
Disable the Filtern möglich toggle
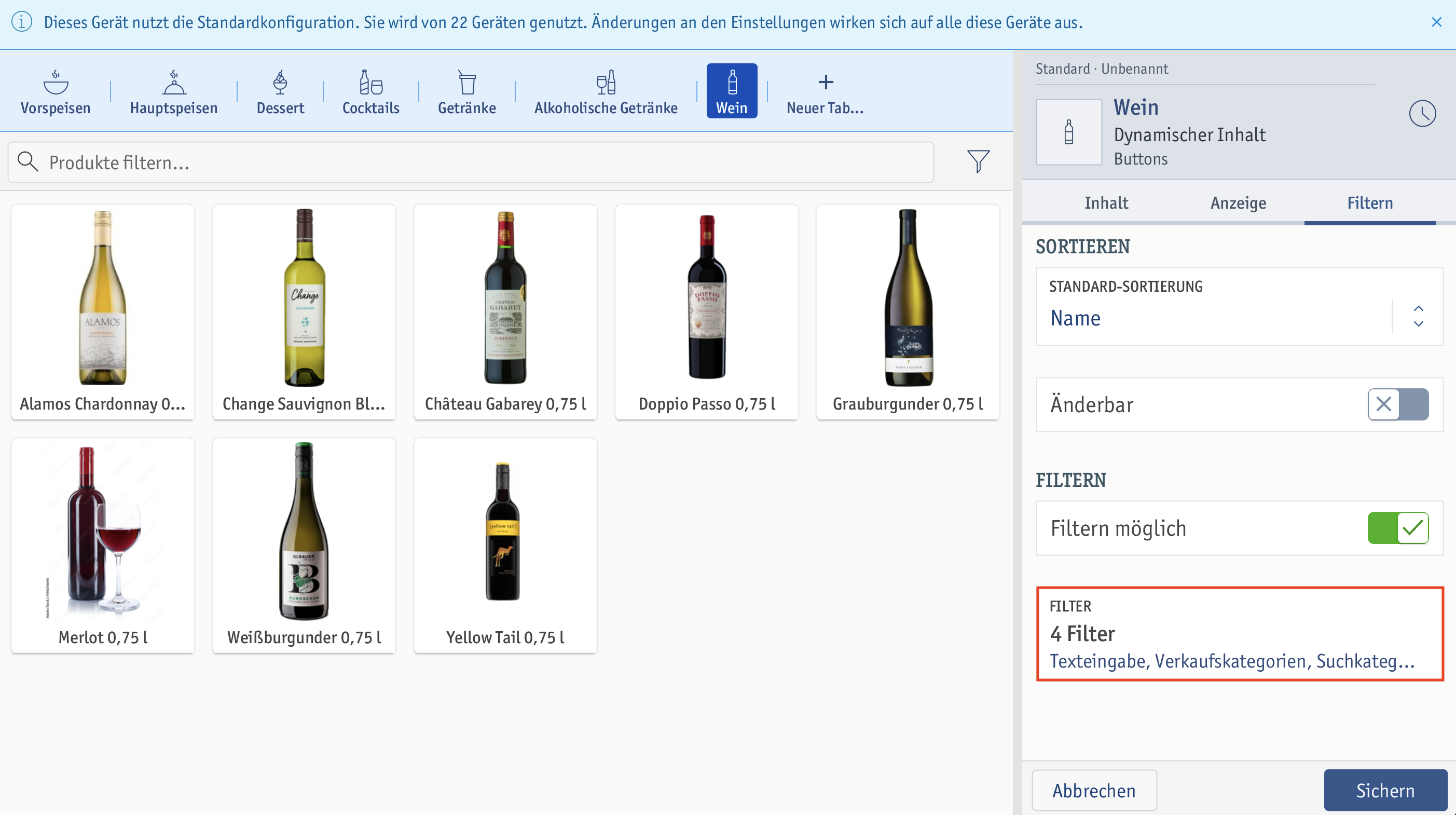click(1398, 528)
